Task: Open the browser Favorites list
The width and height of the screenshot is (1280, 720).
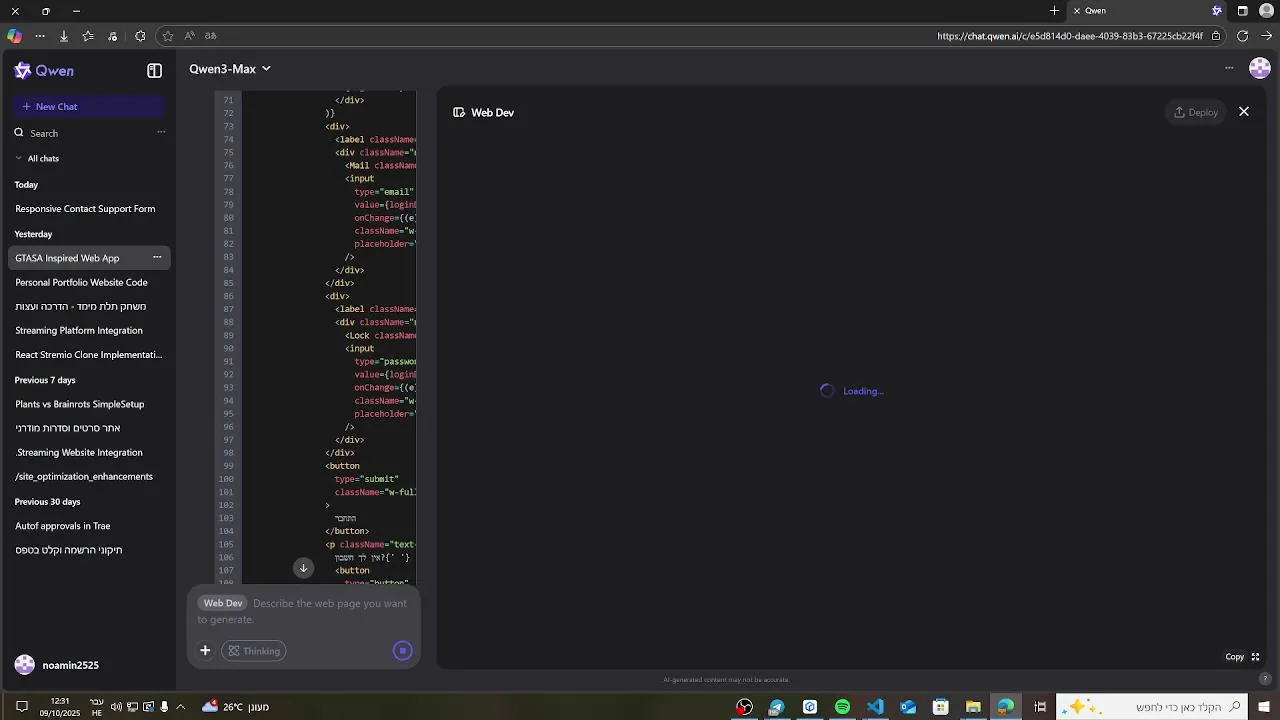Action: coord(88,36)
